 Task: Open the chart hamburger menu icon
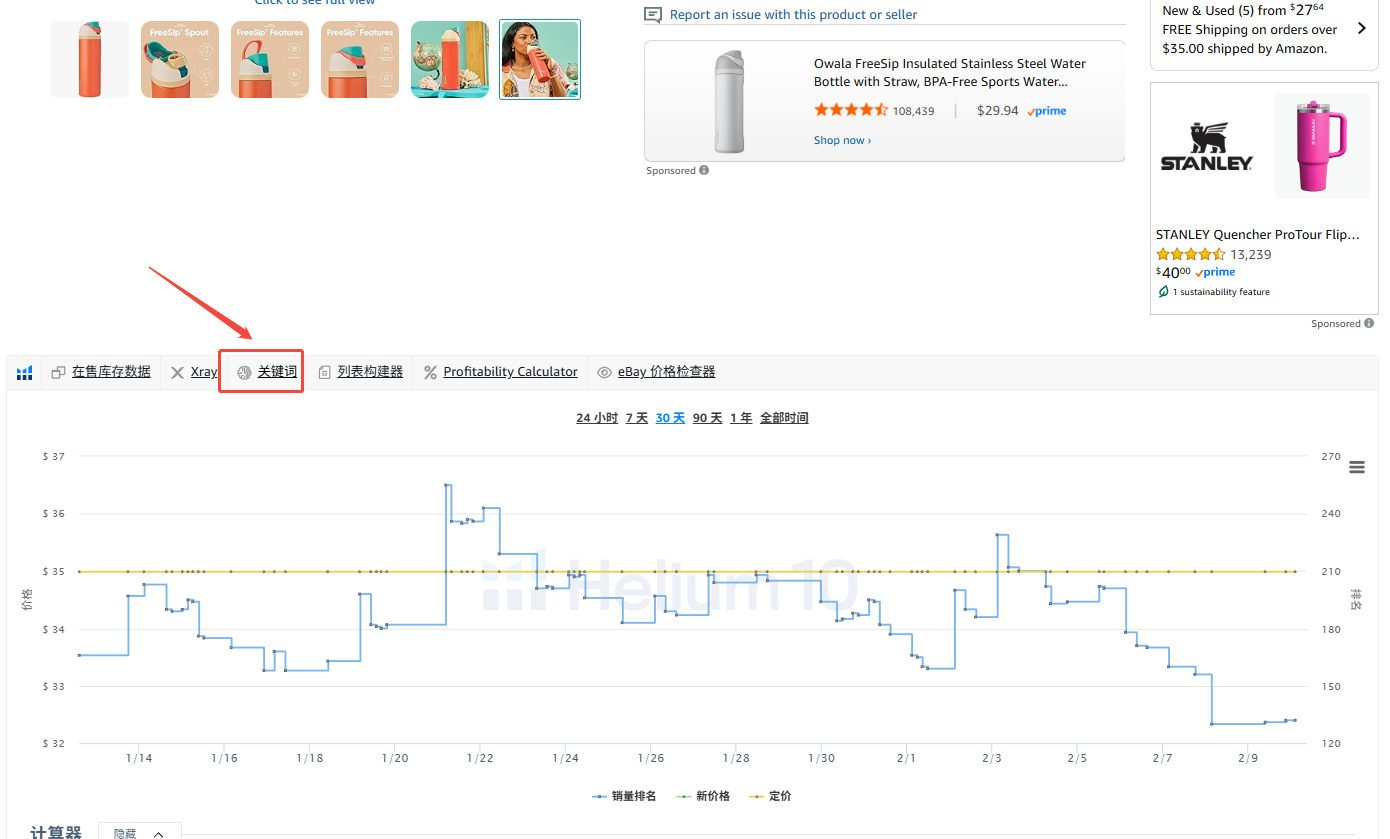(1357, 467)
